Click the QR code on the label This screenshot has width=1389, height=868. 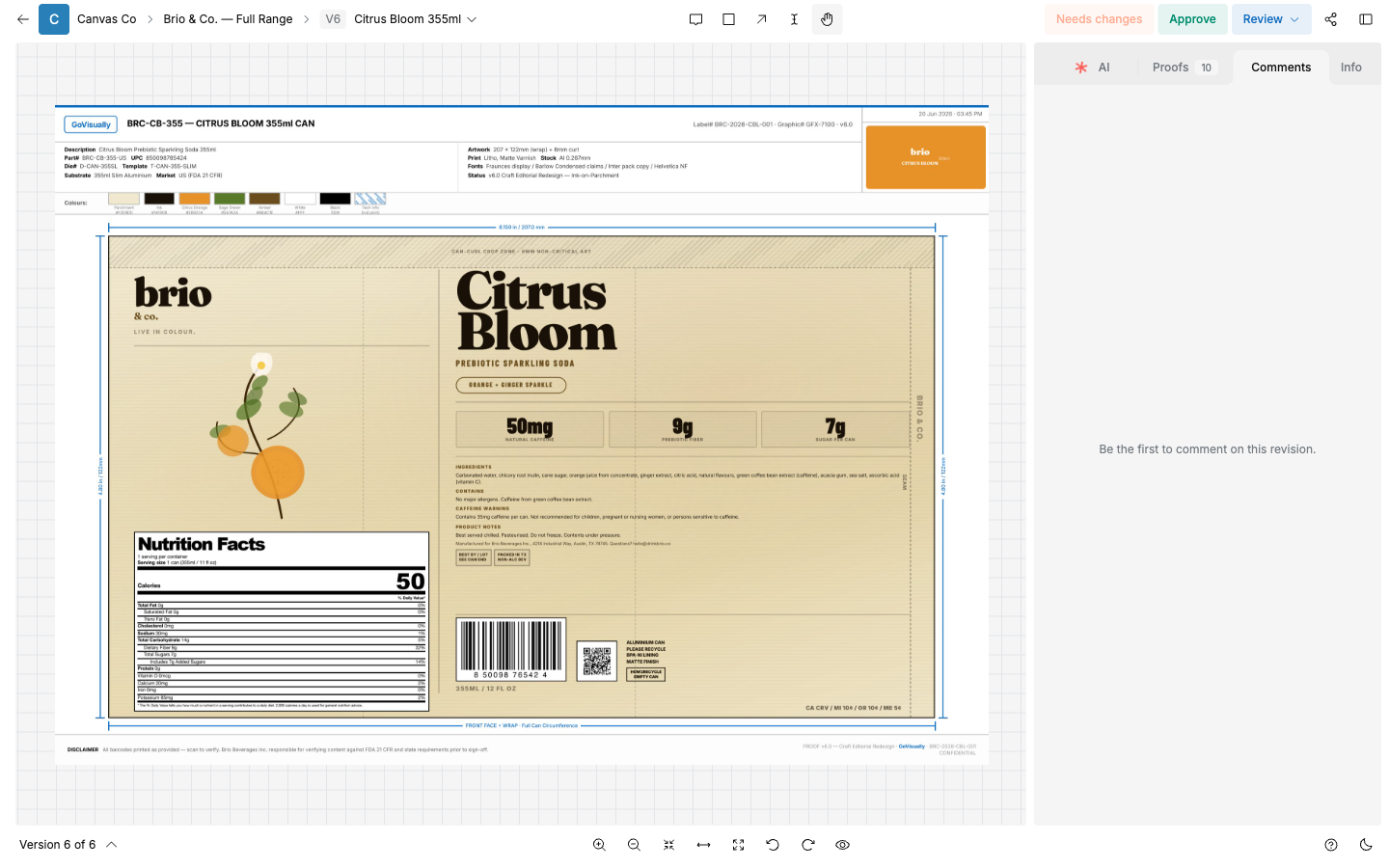597,662
